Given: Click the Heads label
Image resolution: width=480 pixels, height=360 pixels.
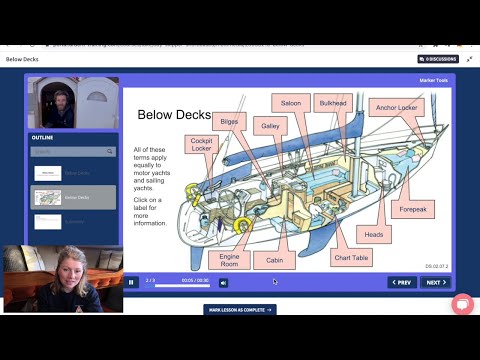Looking at the screenshot, I should tap(374, 234).
